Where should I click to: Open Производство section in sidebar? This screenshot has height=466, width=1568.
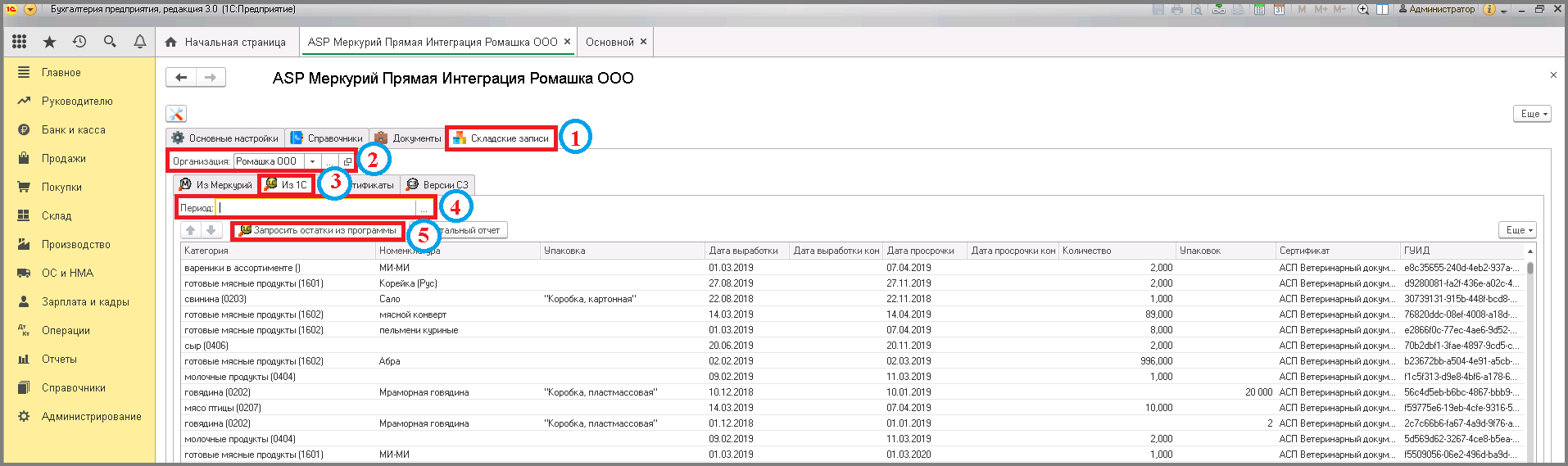[x=76, y=244]
